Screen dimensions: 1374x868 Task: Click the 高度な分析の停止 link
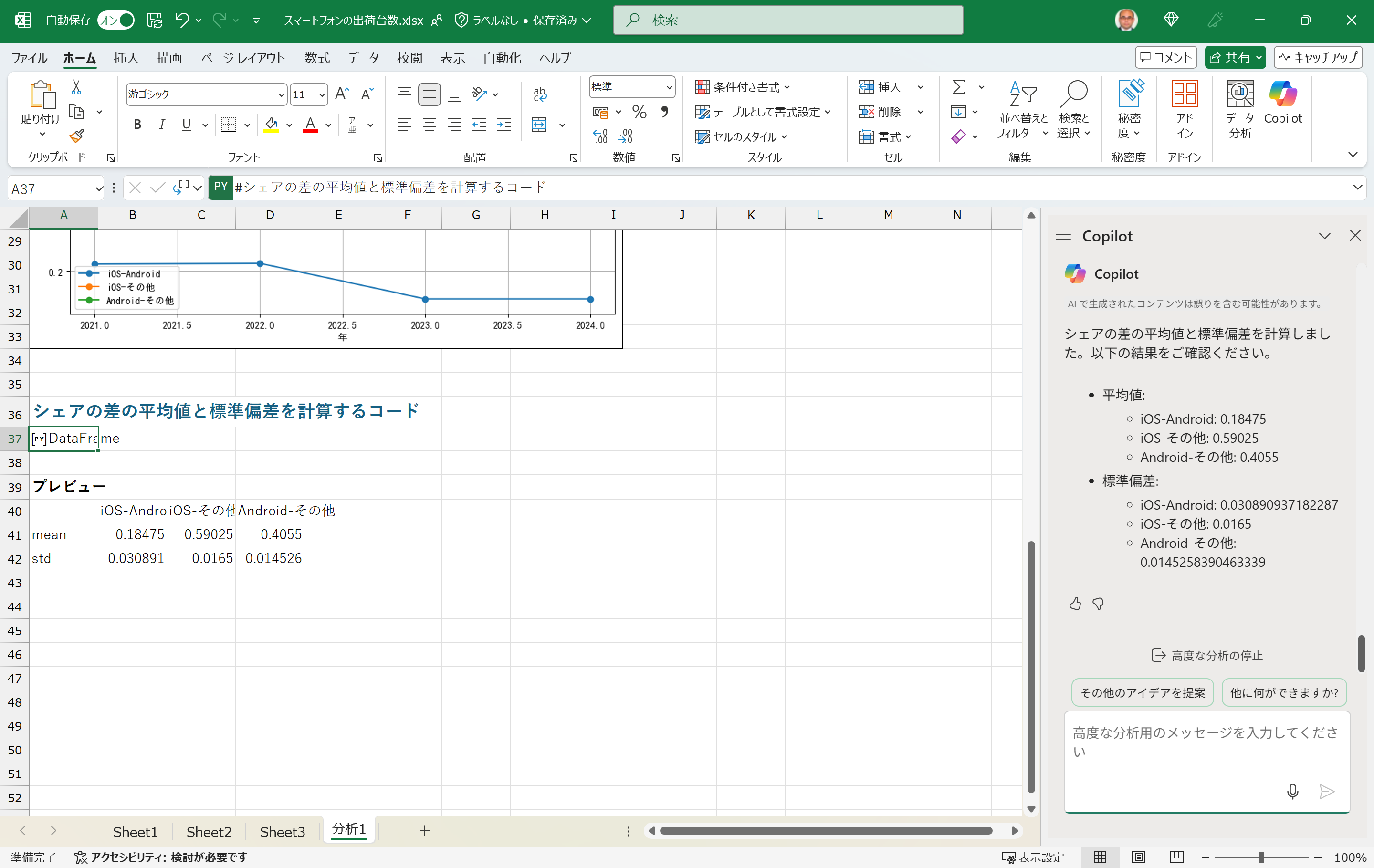[x=1207, y=655]
